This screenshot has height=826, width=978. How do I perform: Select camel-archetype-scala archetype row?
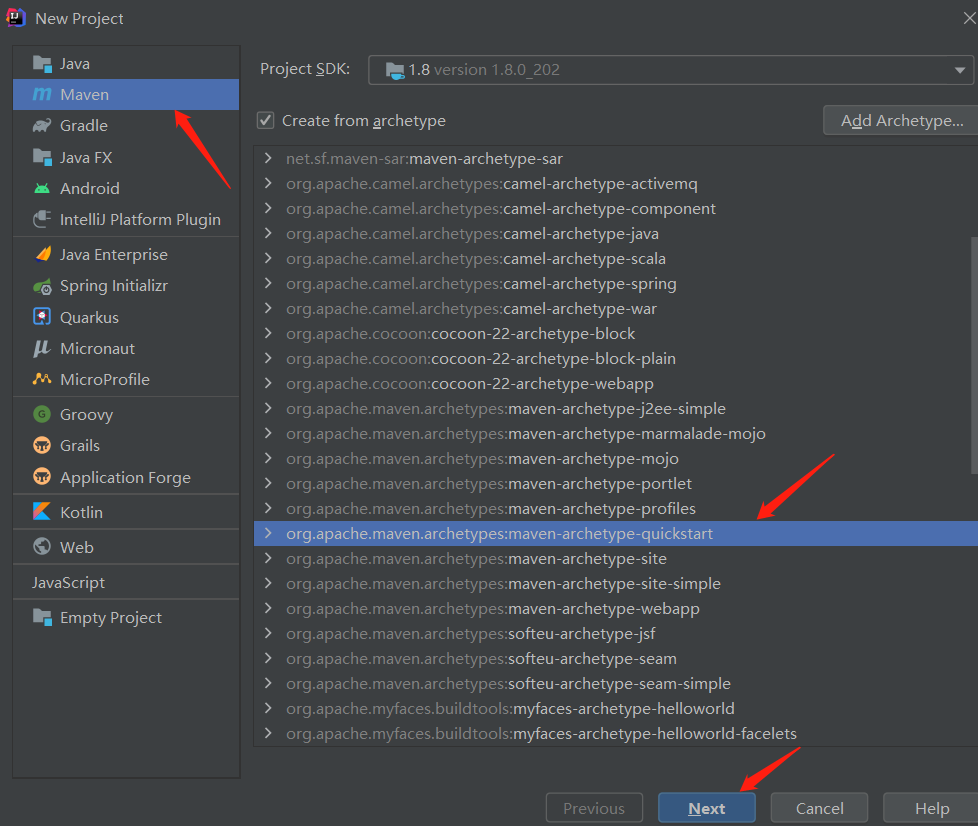616,258
